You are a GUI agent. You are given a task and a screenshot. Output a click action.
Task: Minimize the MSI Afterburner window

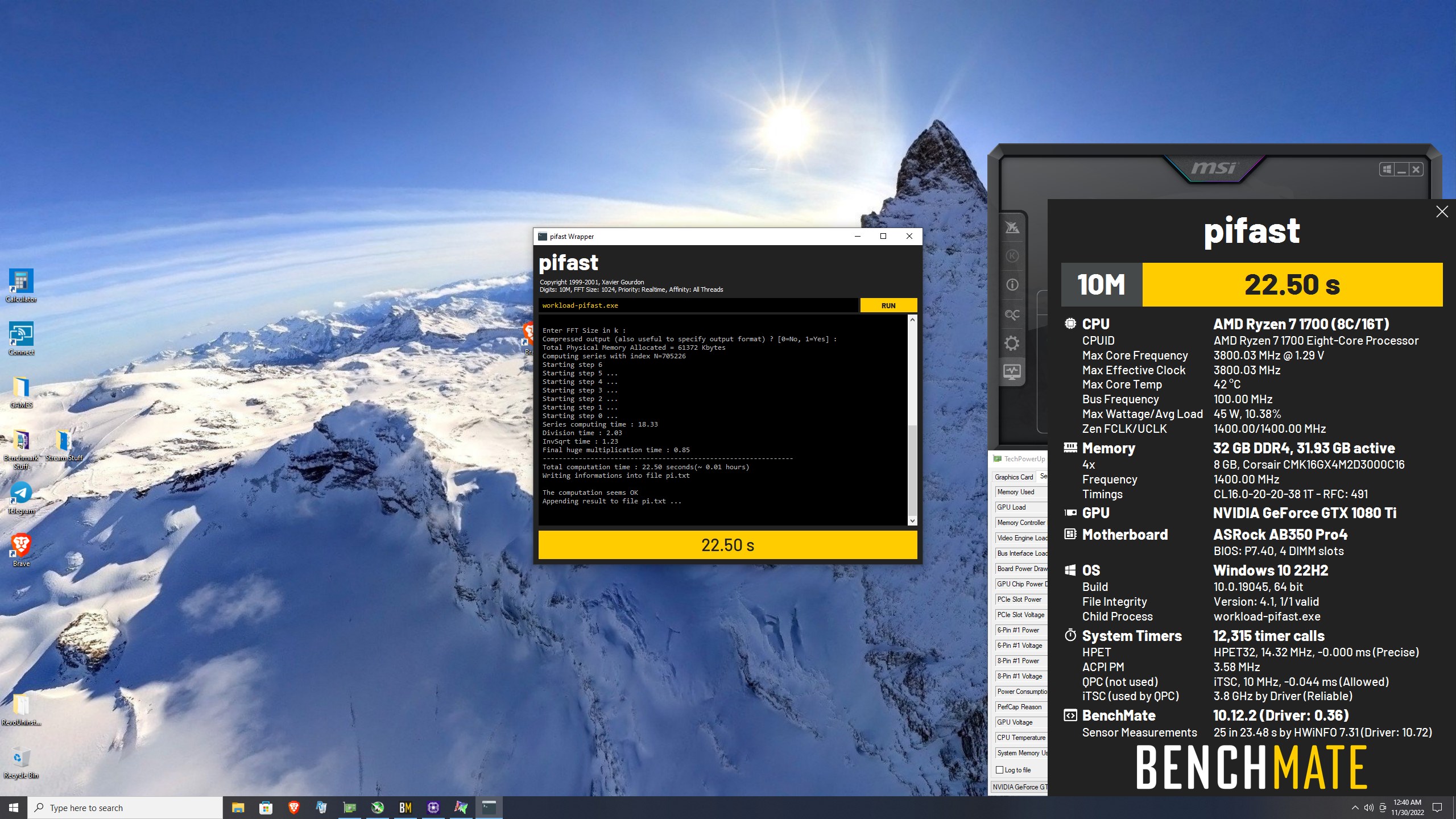(x=1401, y=169)
